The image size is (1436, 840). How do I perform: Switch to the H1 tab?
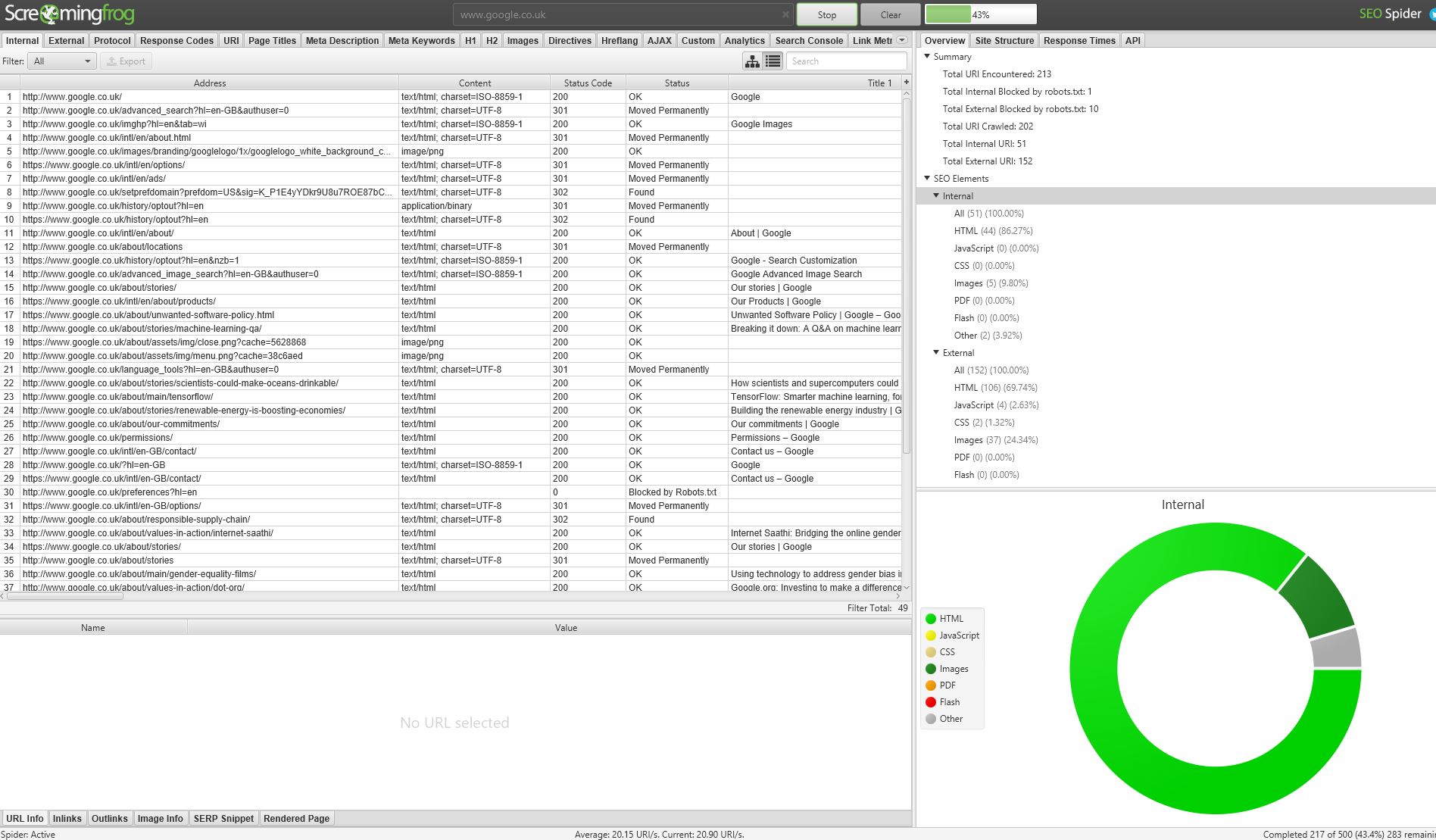(471, 41)
